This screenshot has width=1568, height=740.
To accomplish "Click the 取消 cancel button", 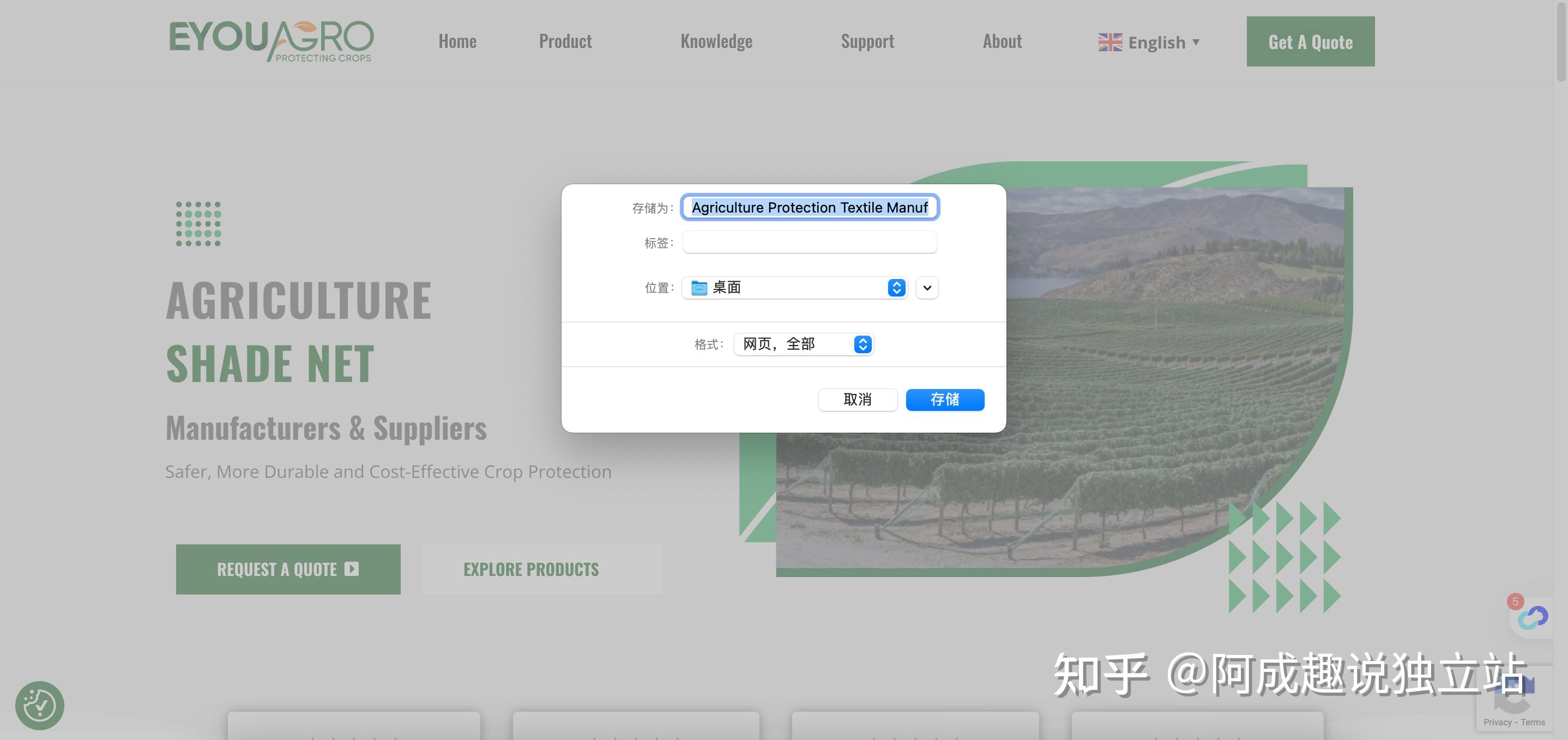I will coord(857,400).
